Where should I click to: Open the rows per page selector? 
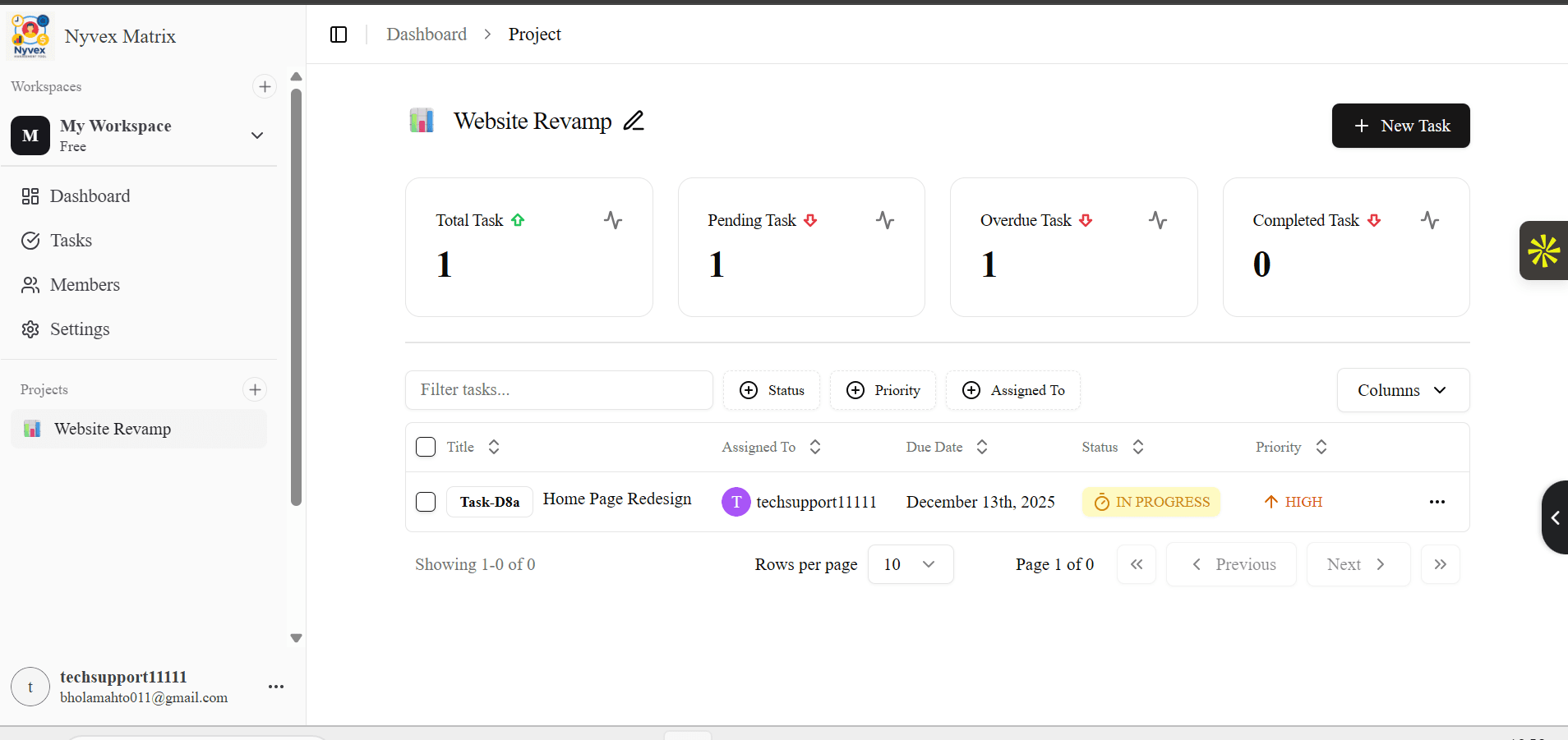click(910, 564)
